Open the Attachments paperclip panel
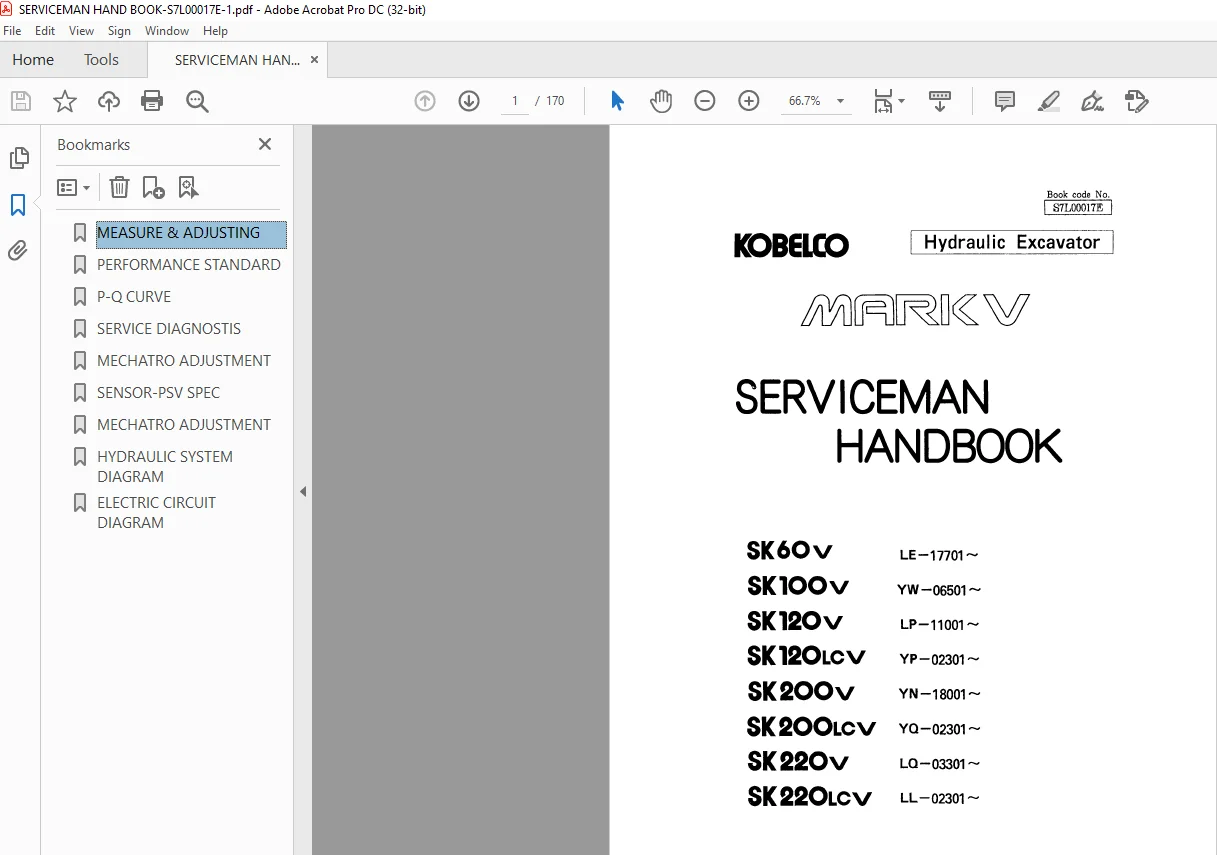The image size is (1217, 855). [x=18, y=250]
